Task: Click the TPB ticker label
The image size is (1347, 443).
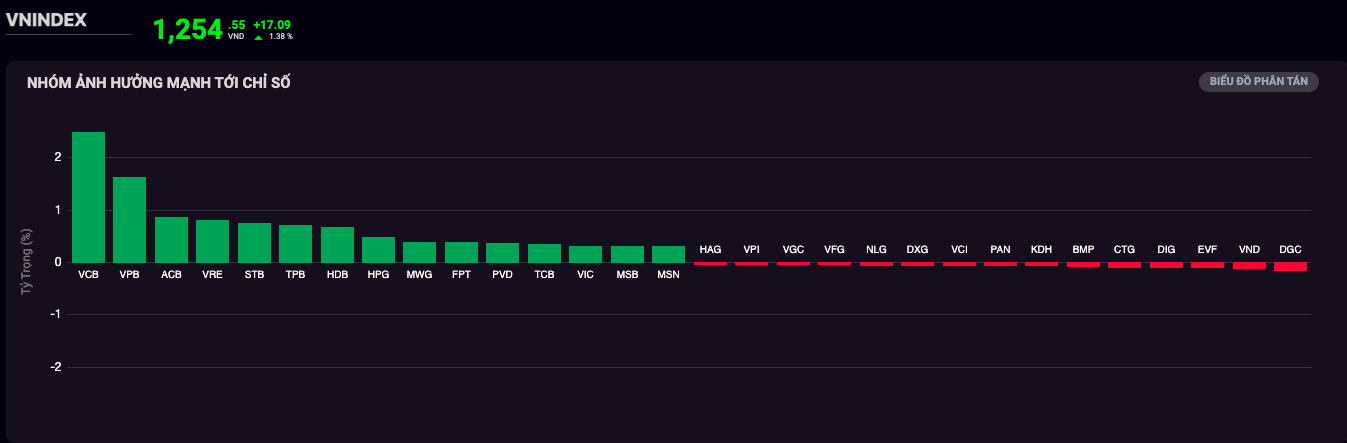Action: 296,274
